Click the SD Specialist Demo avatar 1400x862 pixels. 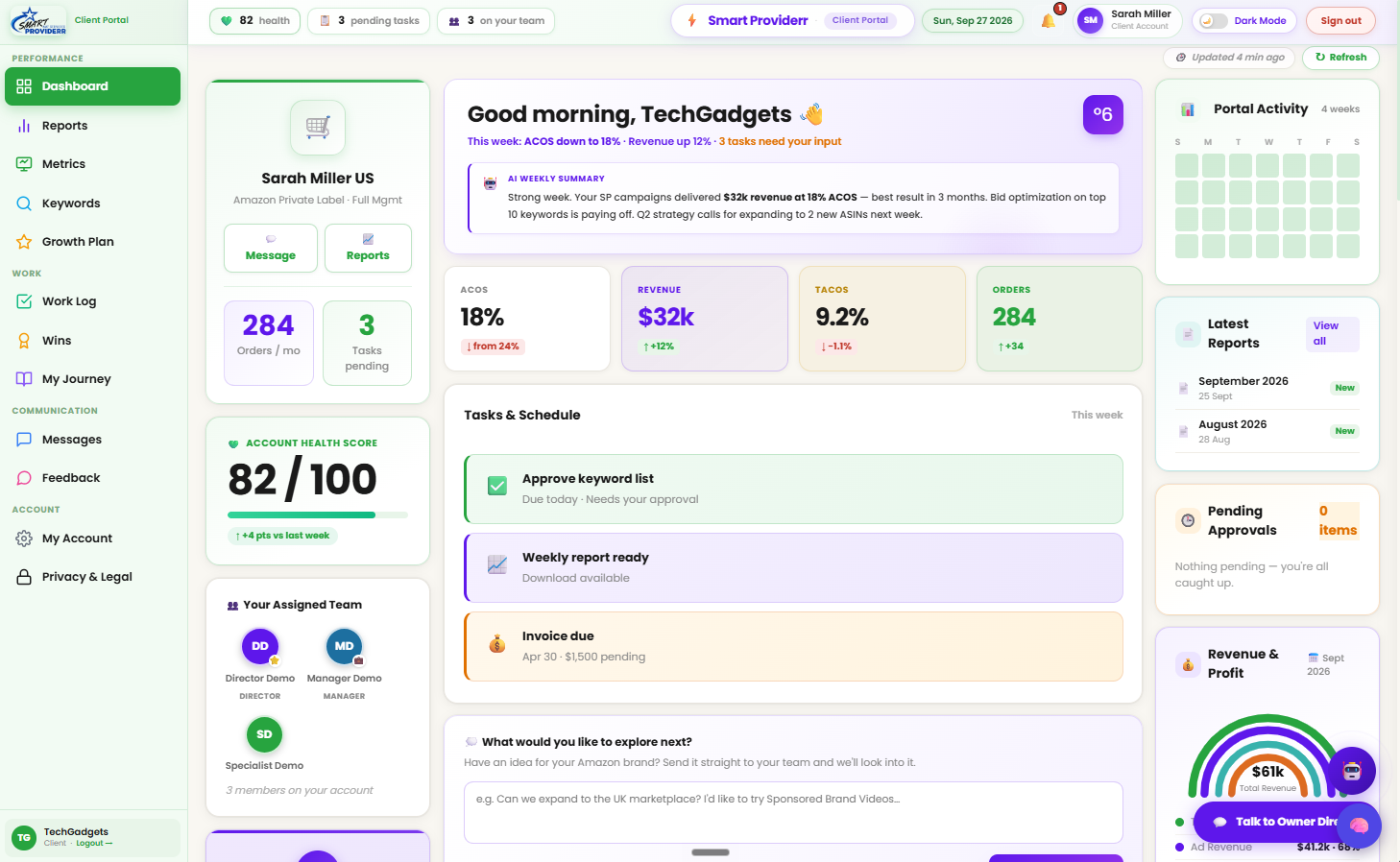(264, 734)
